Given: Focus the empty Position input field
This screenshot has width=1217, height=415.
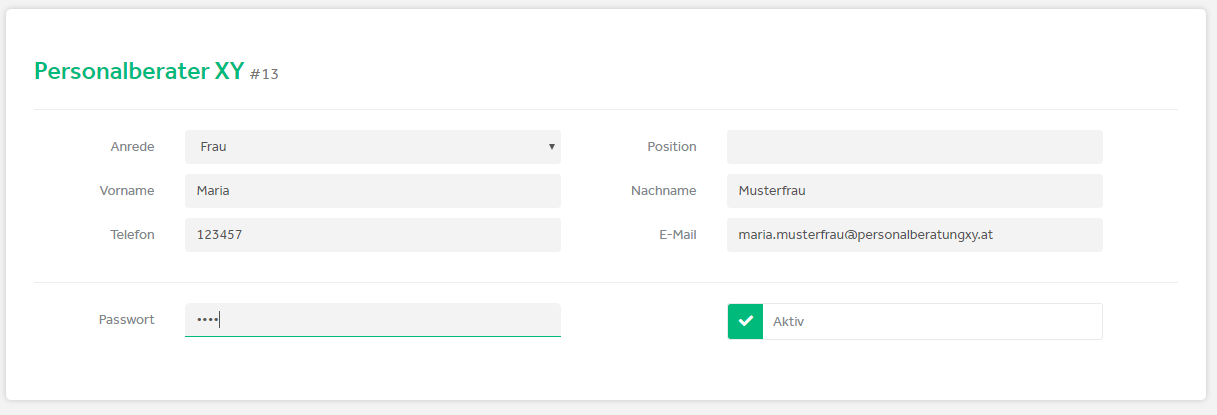Looking at the screenshot, I should click(914, 147).
